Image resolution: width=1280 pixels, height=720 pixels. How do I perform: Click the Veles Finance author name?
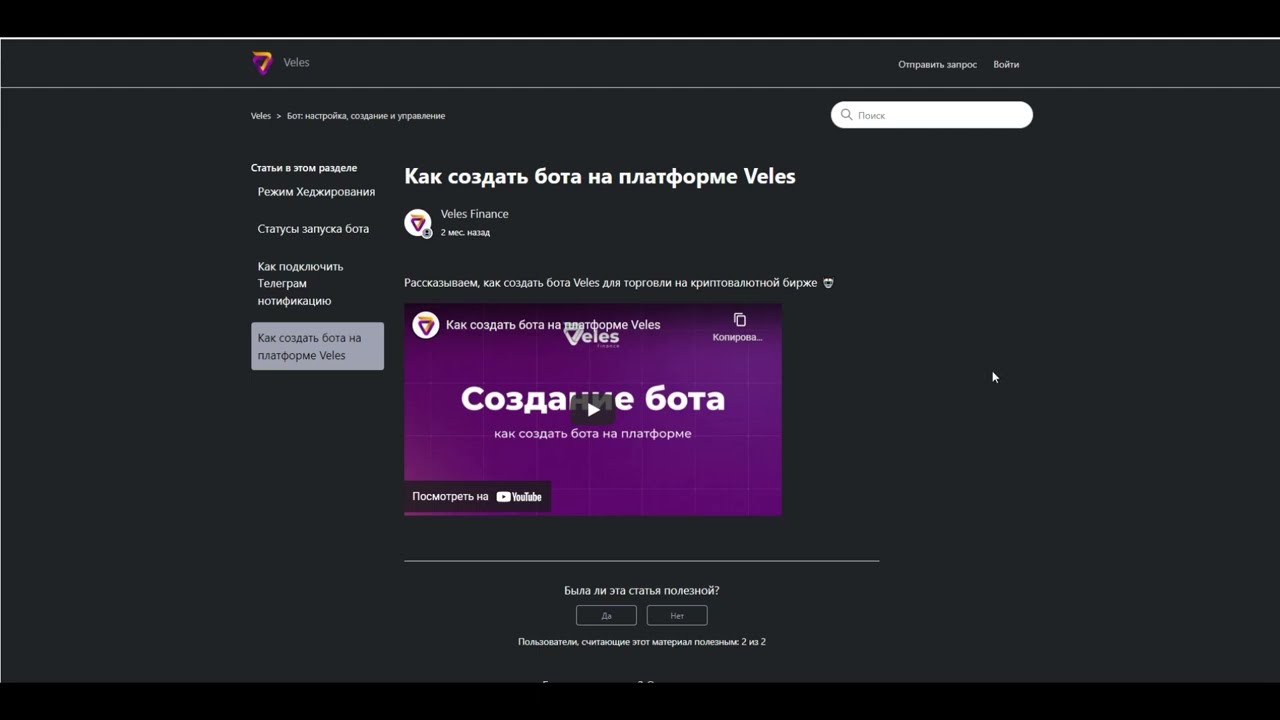(x=475, y=214)
